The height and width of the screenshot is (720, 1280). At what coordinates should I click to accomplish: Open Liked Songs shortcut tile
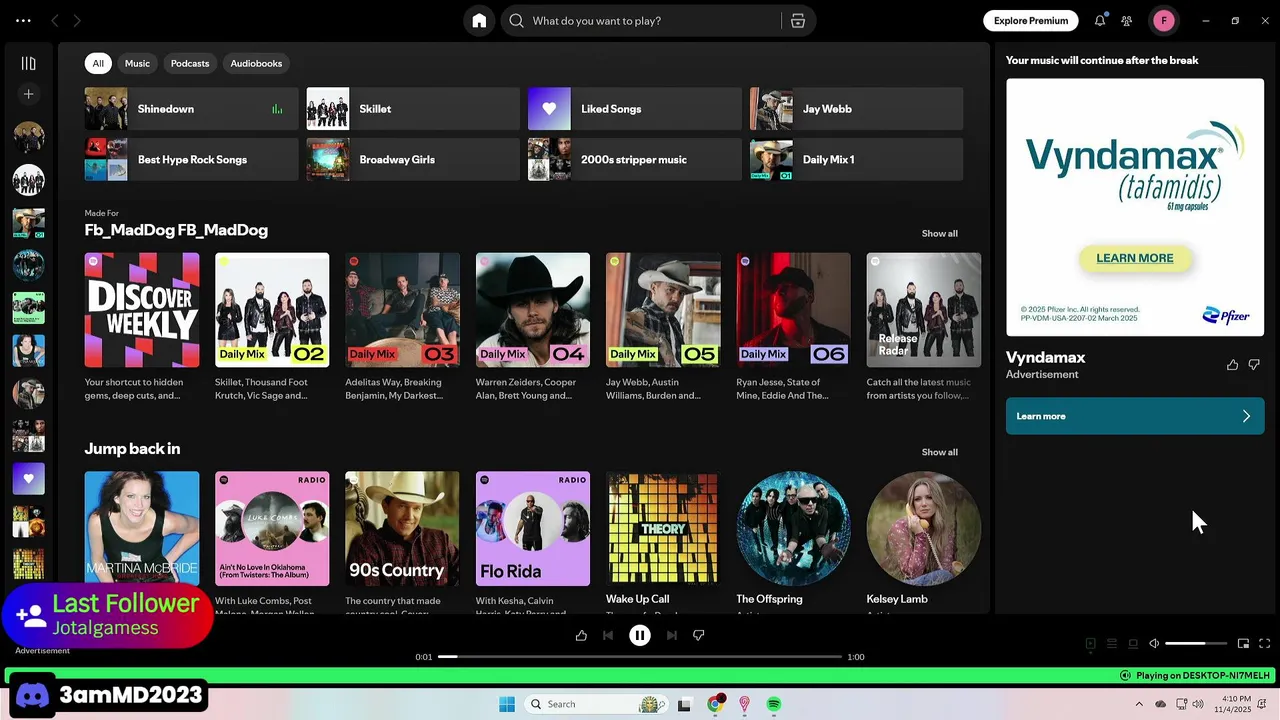pos(635,109)
